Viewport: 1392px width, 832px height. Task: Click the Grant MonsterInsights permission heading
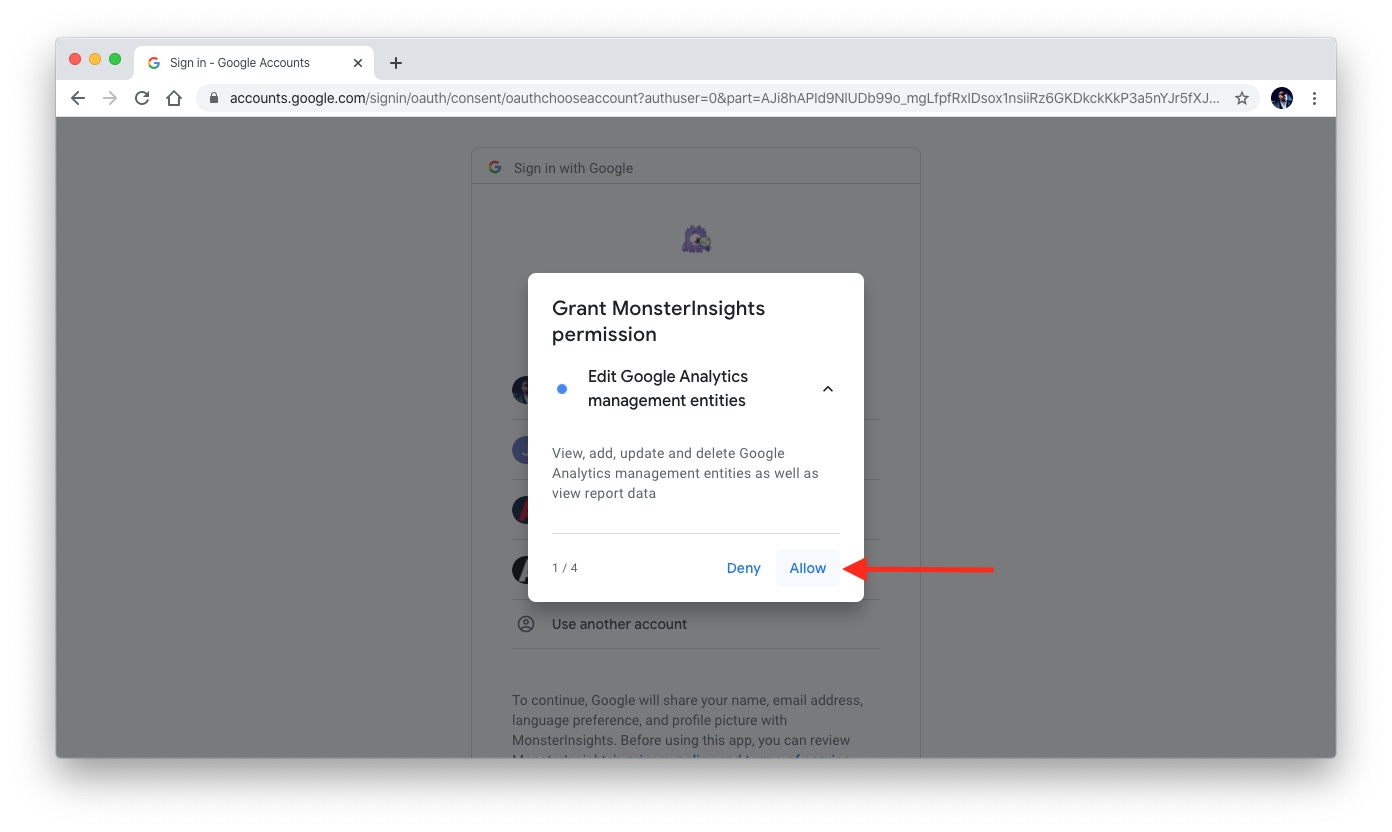point(658,321)
